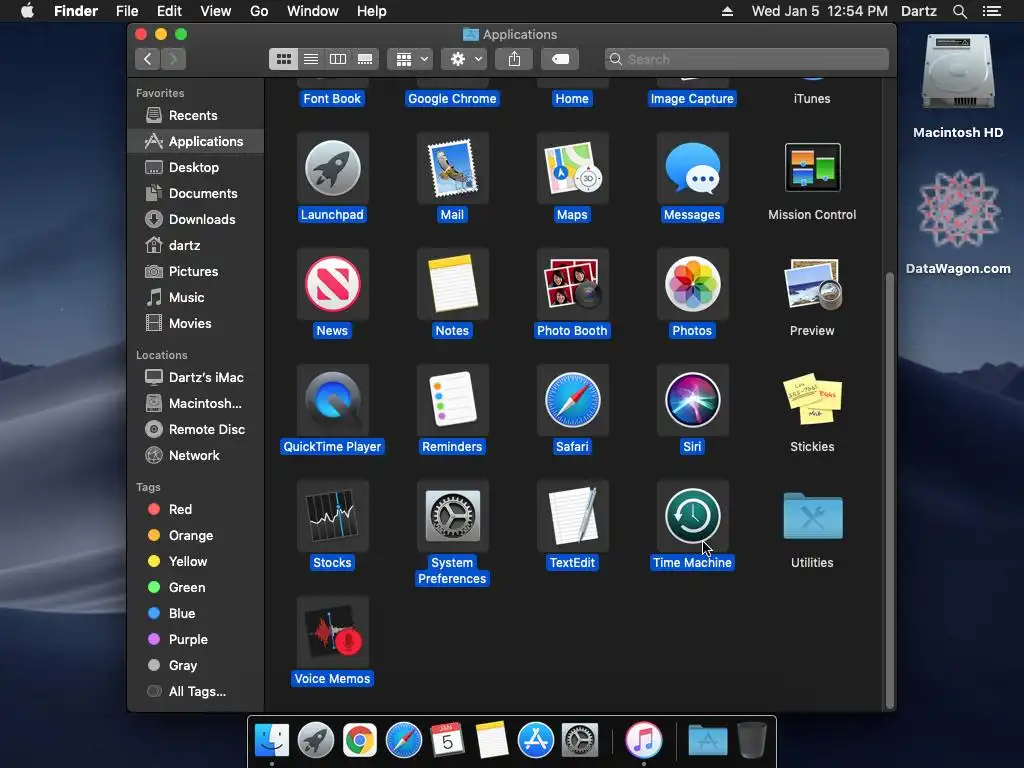Select the Safari app icon in Finder

[572, 400]
